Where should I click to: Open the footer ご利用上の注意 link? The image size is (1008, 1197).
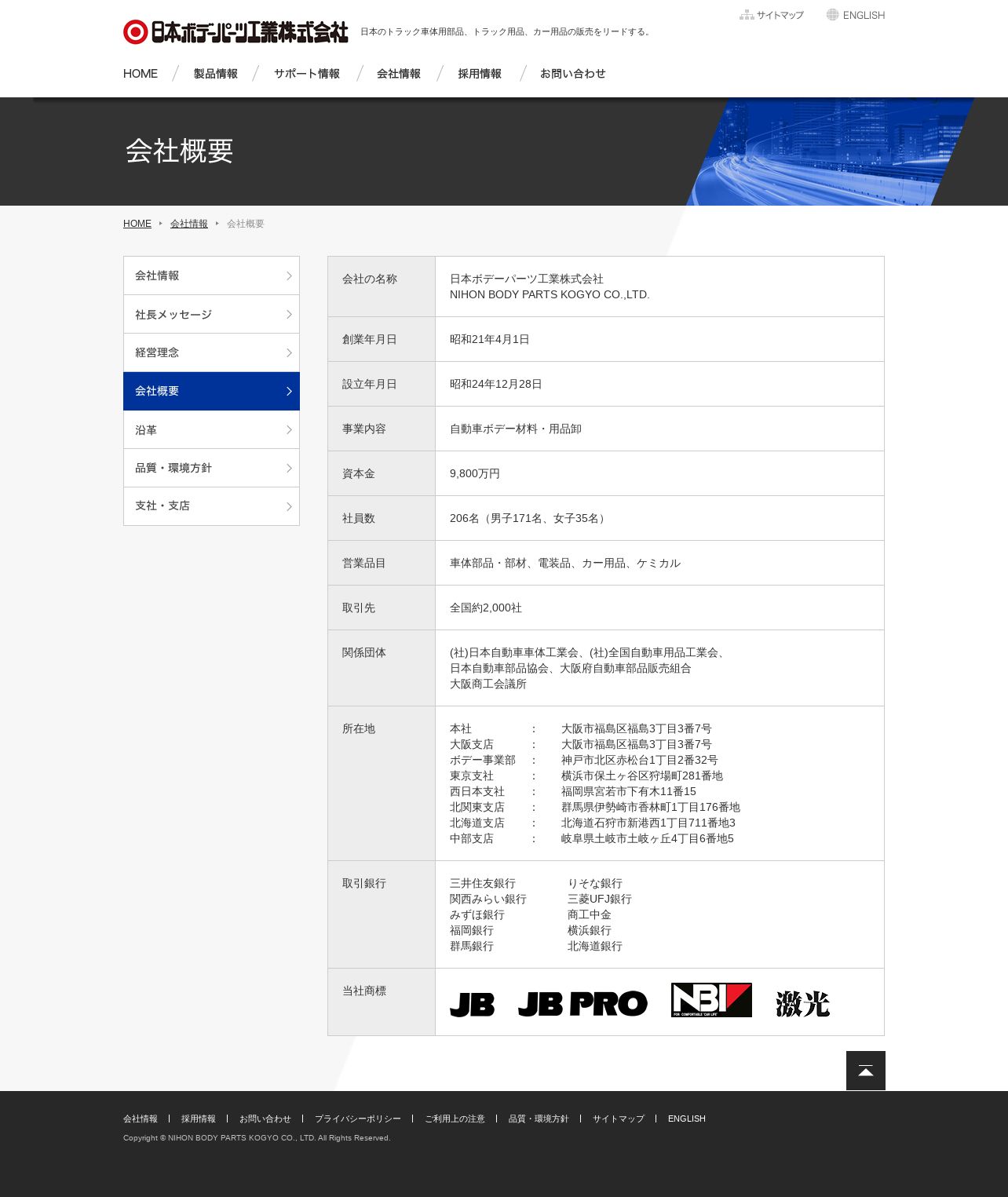point(455,1119)
